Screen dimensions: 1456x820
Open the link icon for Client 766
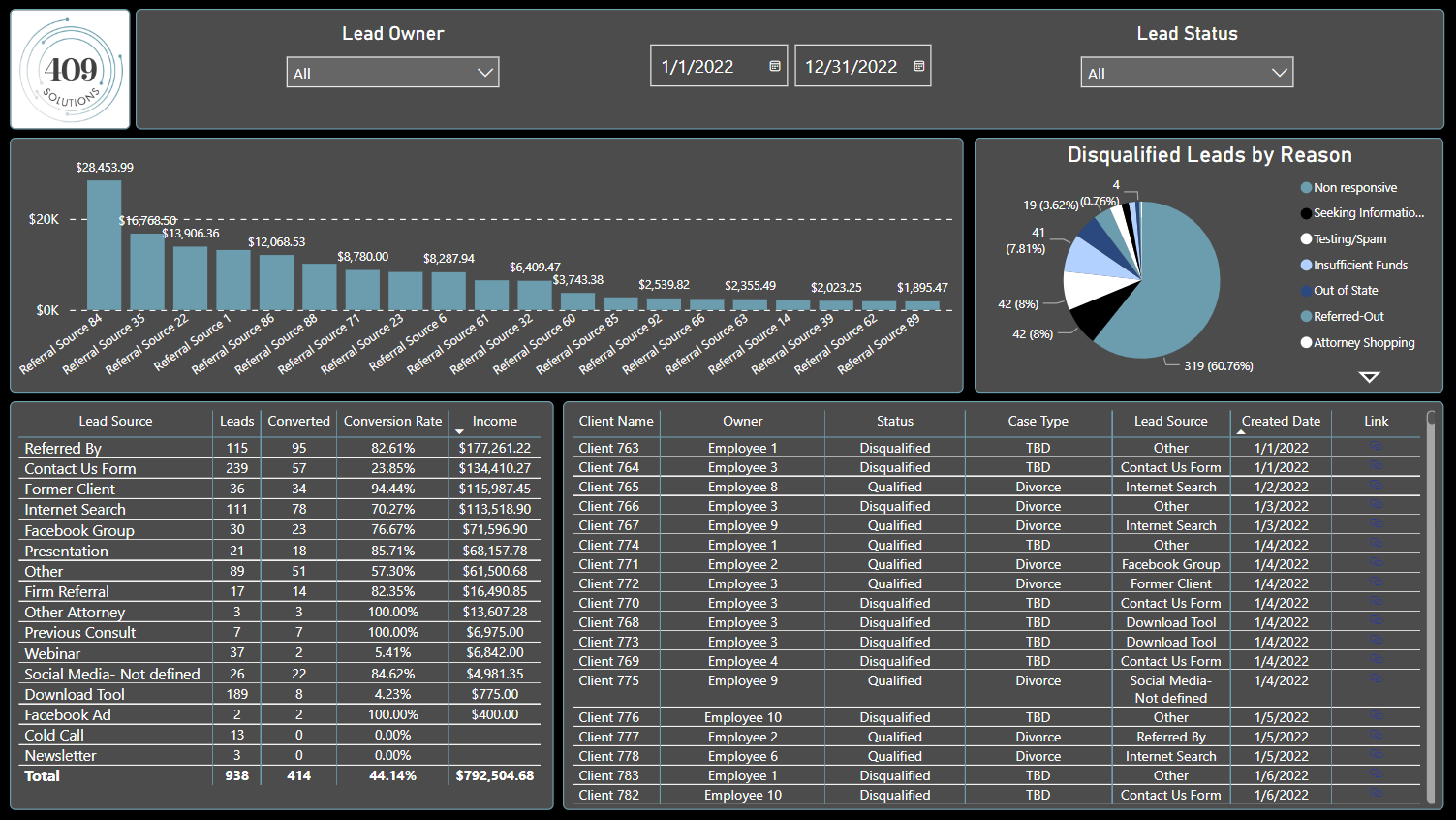click(x=1376, y=504)
